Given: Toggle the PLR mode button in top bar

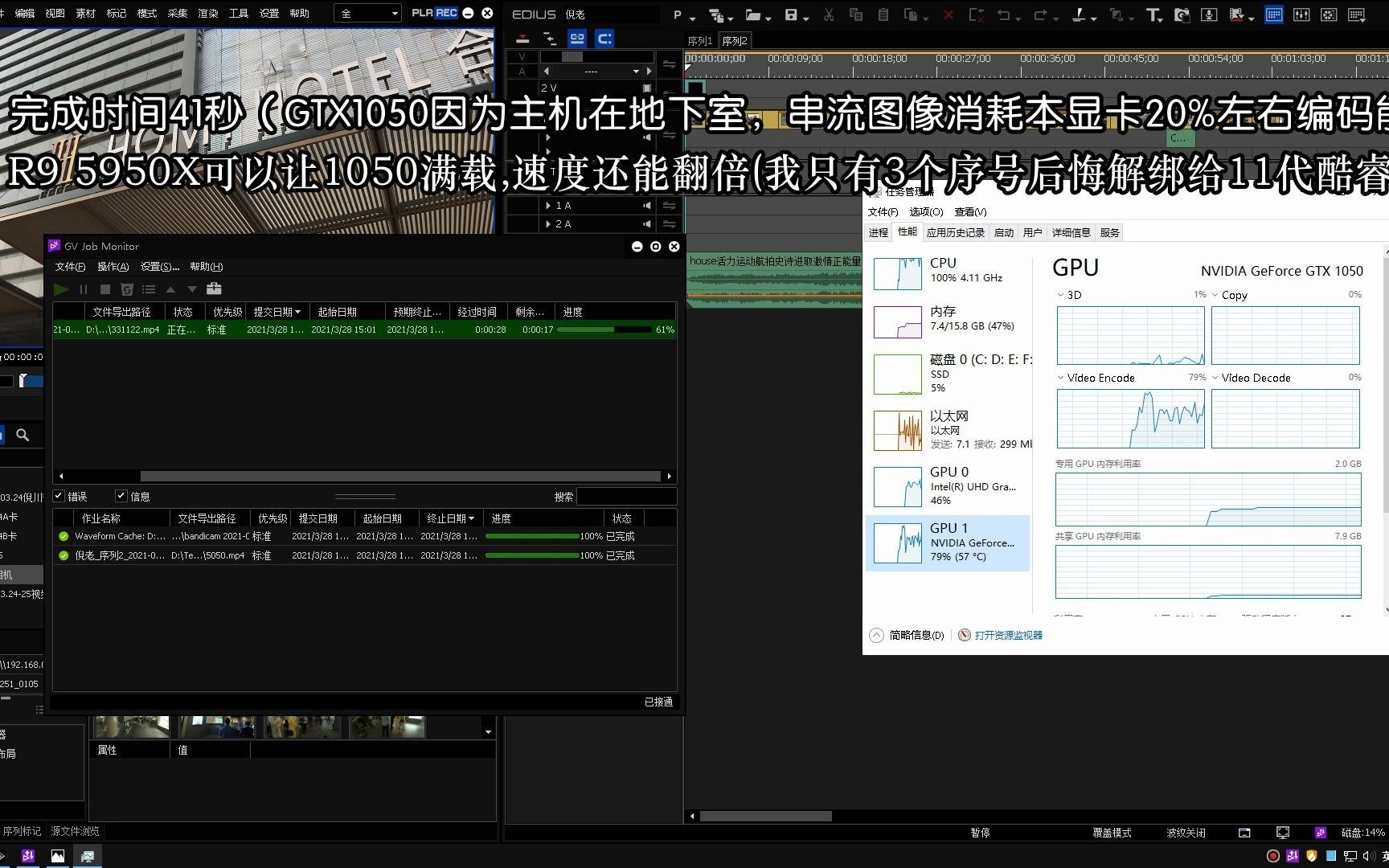Looking at the screenshot, I should [422, 13].
